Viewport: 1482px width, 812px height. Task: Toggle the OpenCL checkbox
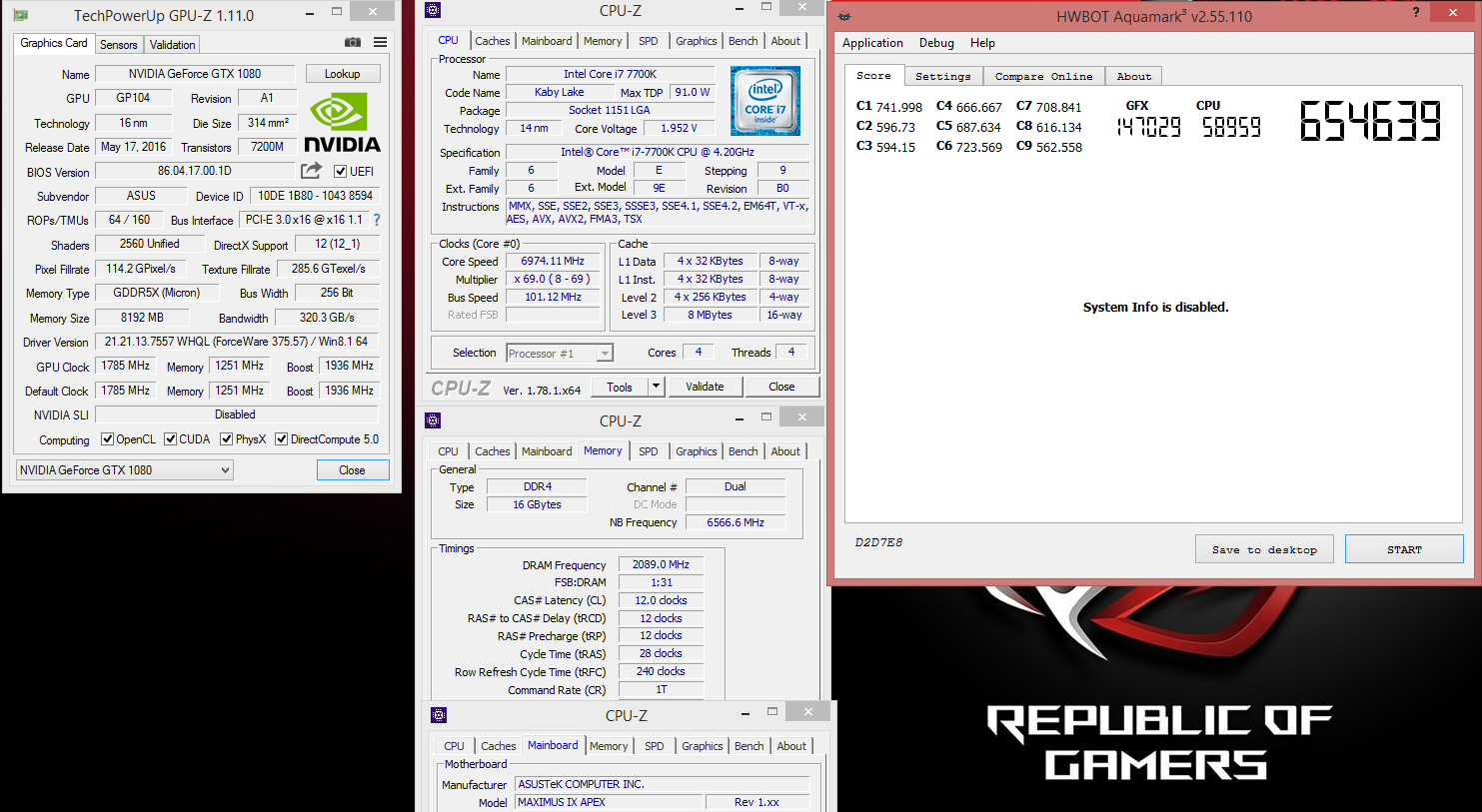click(107, 439)
